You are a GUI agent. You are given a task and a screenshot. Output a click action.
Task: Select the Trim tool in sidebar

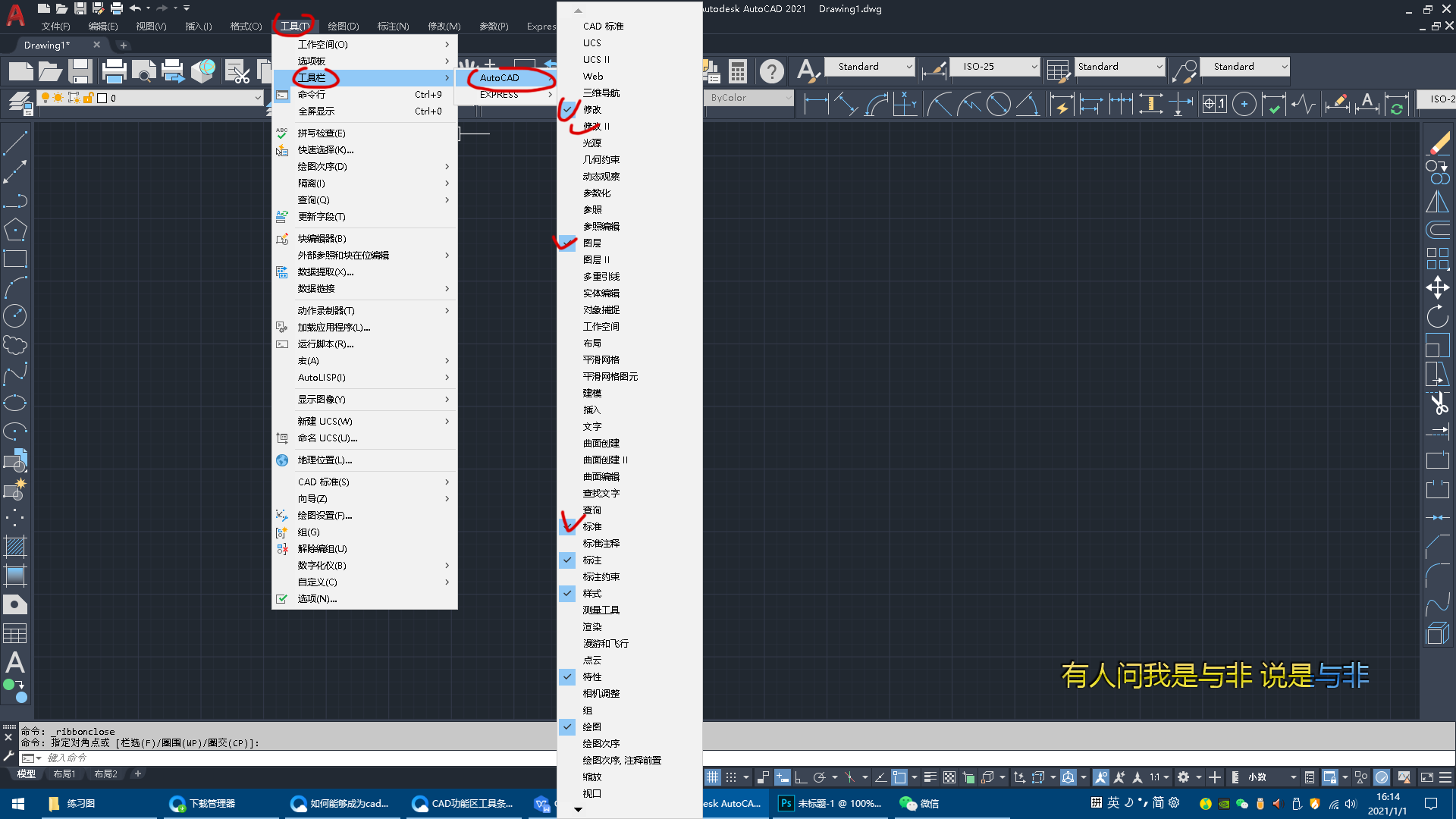click(x=1440, y=404)
